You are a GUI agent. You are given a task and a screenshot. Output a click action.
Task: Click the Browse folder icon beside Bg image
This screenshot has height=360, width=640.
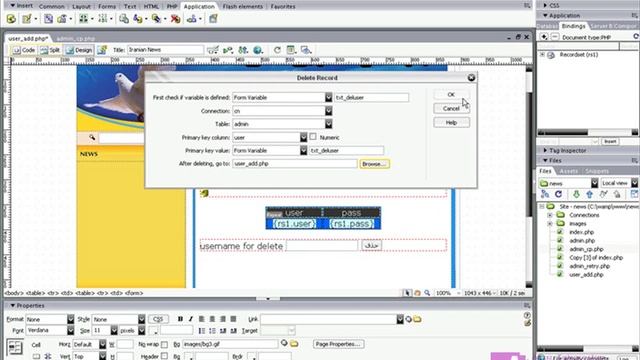pos(294,344)
